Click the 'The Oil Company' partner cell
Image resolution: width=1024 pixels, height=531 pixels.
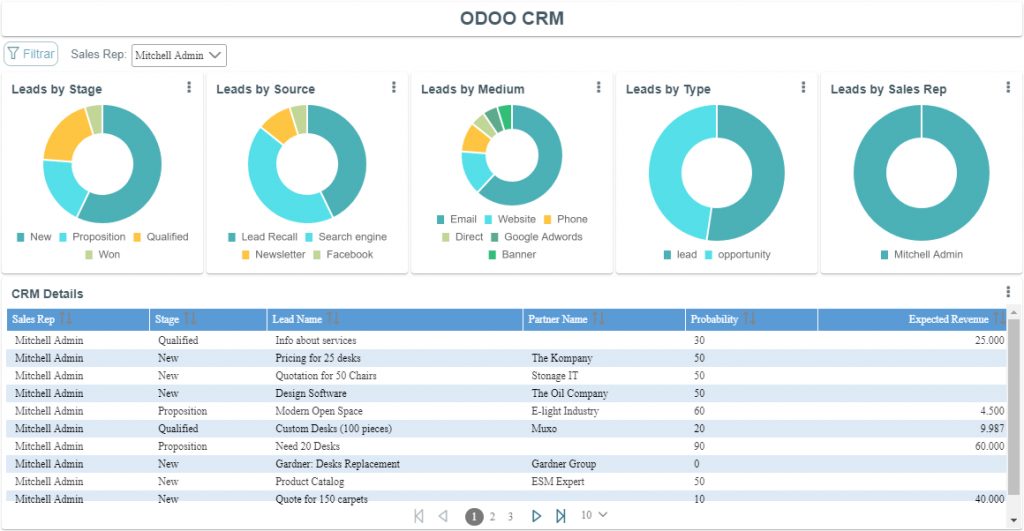click(569, 393)
